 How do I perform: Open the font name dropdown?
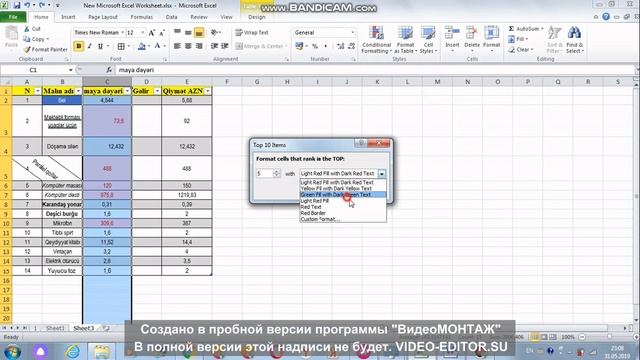pyautogui.click(x=122, y=32)
